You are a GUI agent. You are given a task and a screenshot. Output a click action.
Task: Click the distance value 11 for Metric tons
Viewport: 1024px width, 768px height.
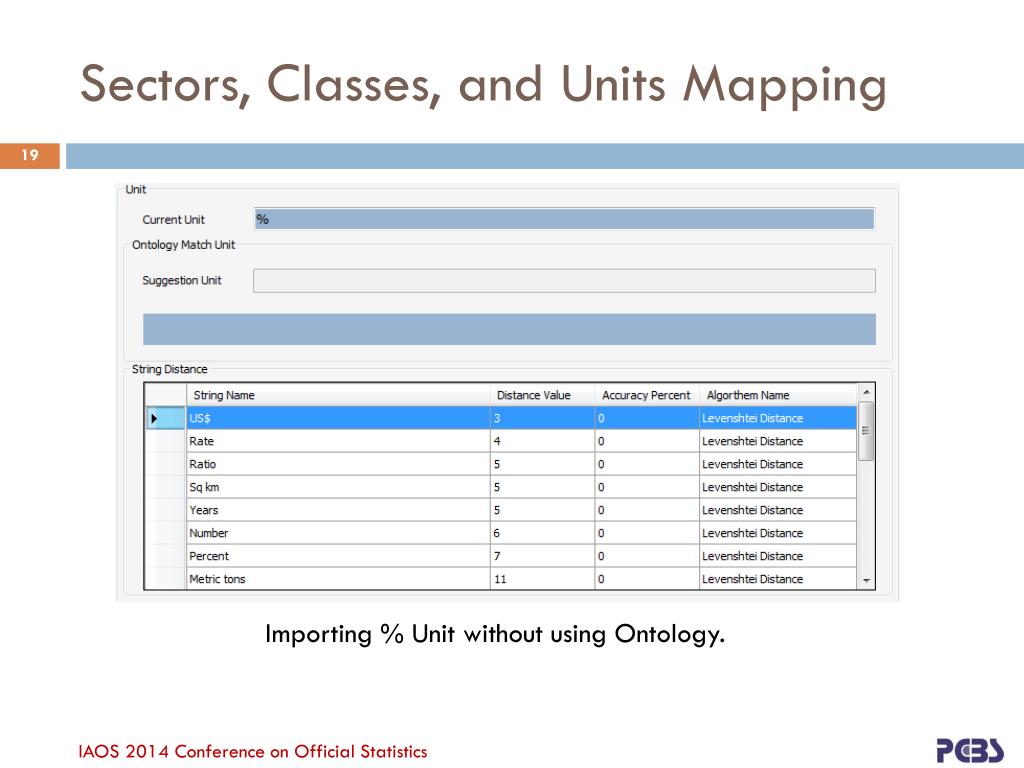[543, 579]
